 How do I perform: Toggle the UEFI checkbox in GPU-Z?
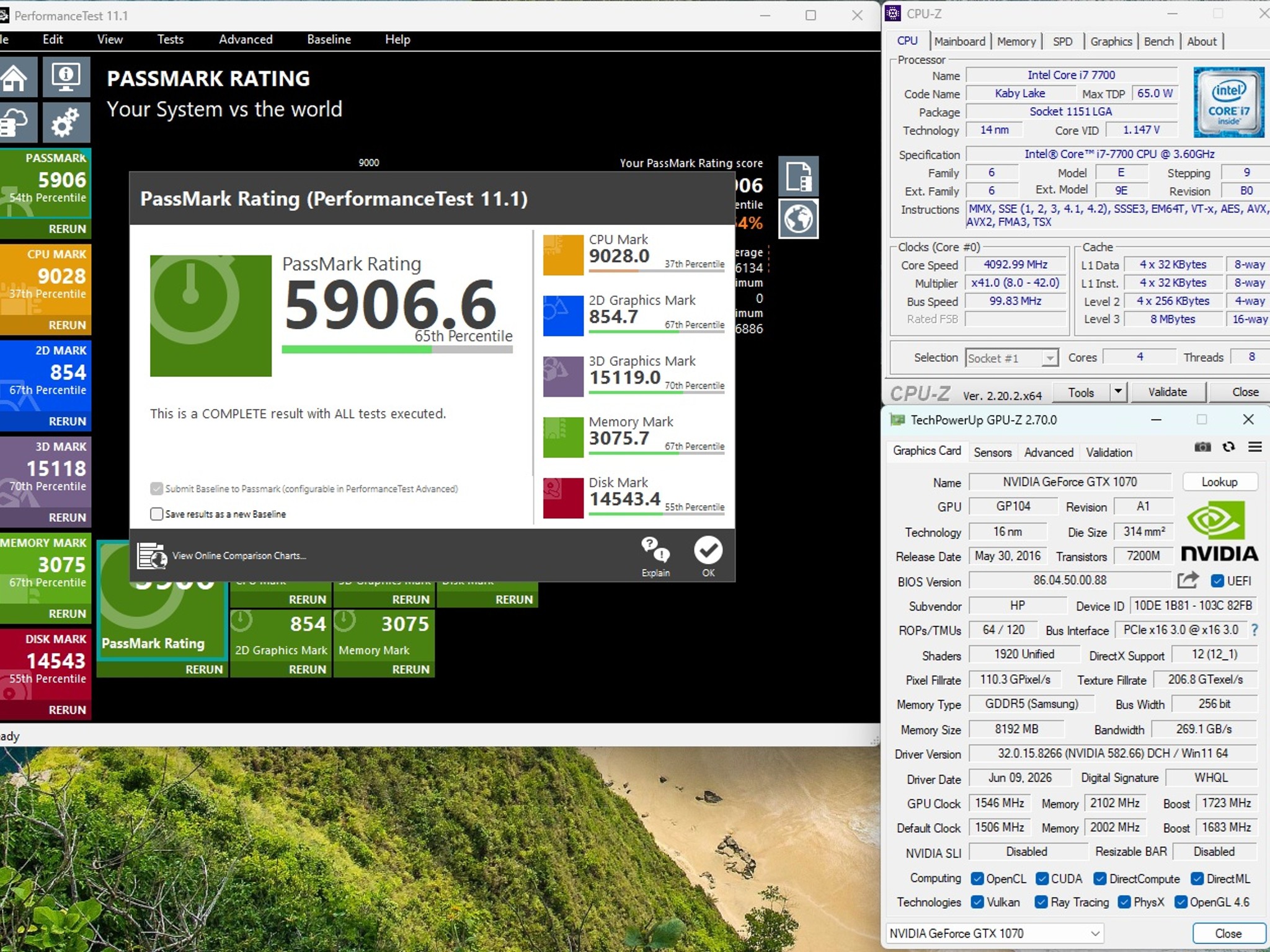pos(1217,581)
